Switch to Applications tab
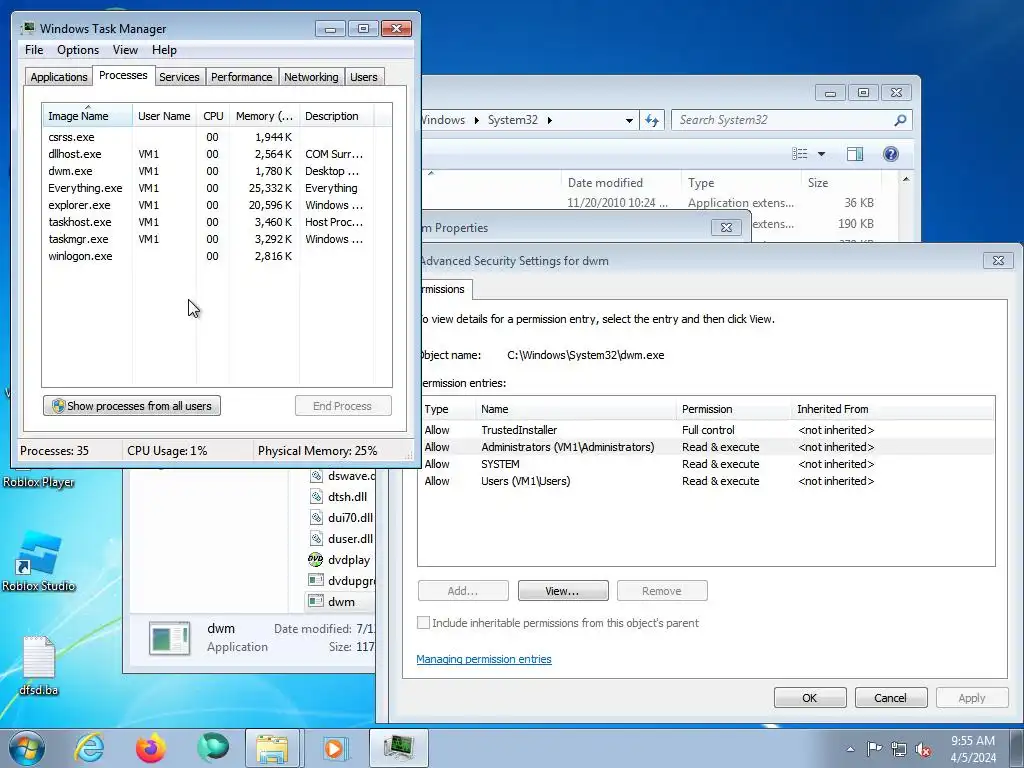Screen dimensions: 1024x768 click(59, 77)
